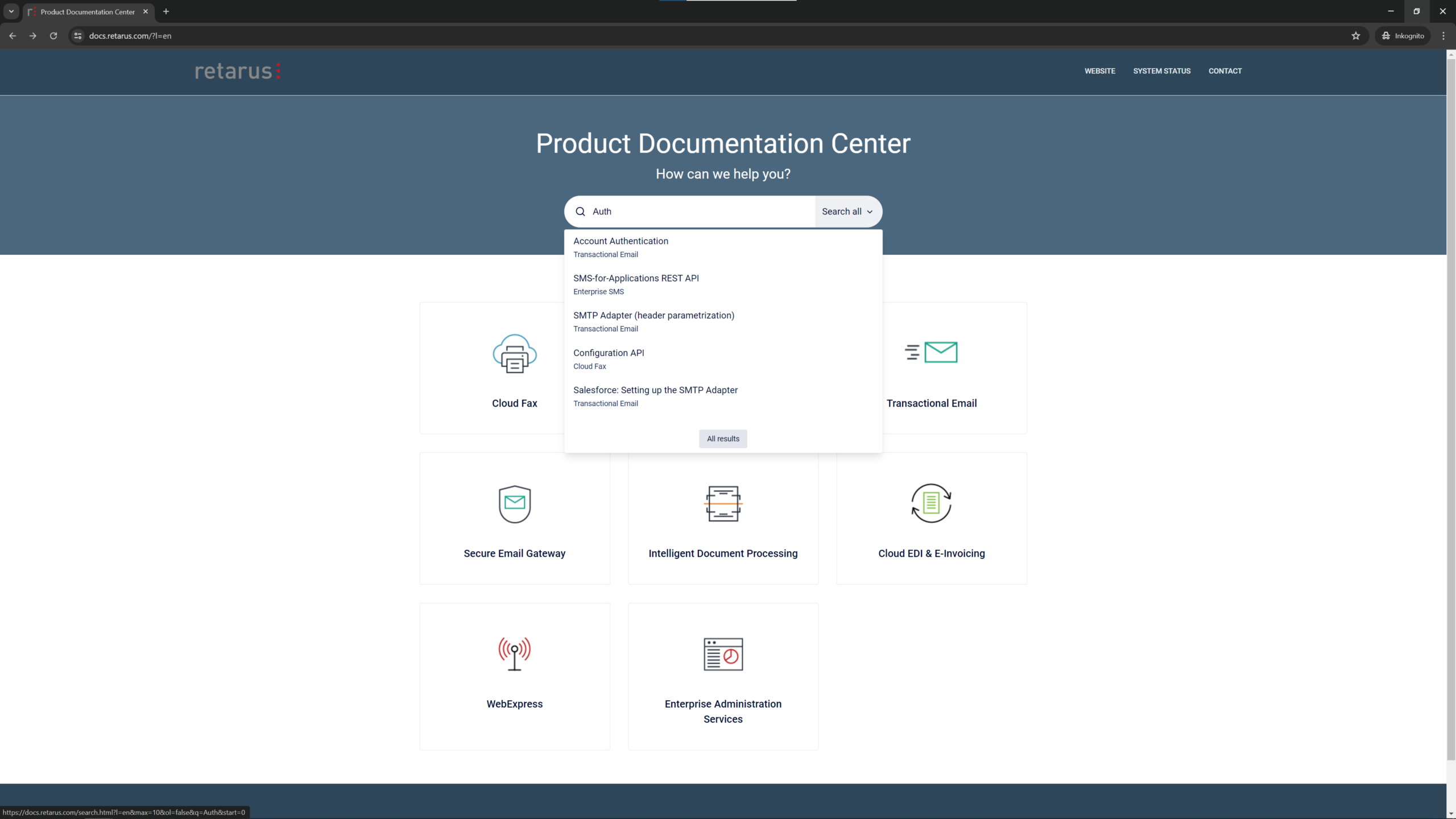The width and height of the screenshot is (1456, 819).
Task: Open the Cloud Fax text link
Action: tap(515, 403)
